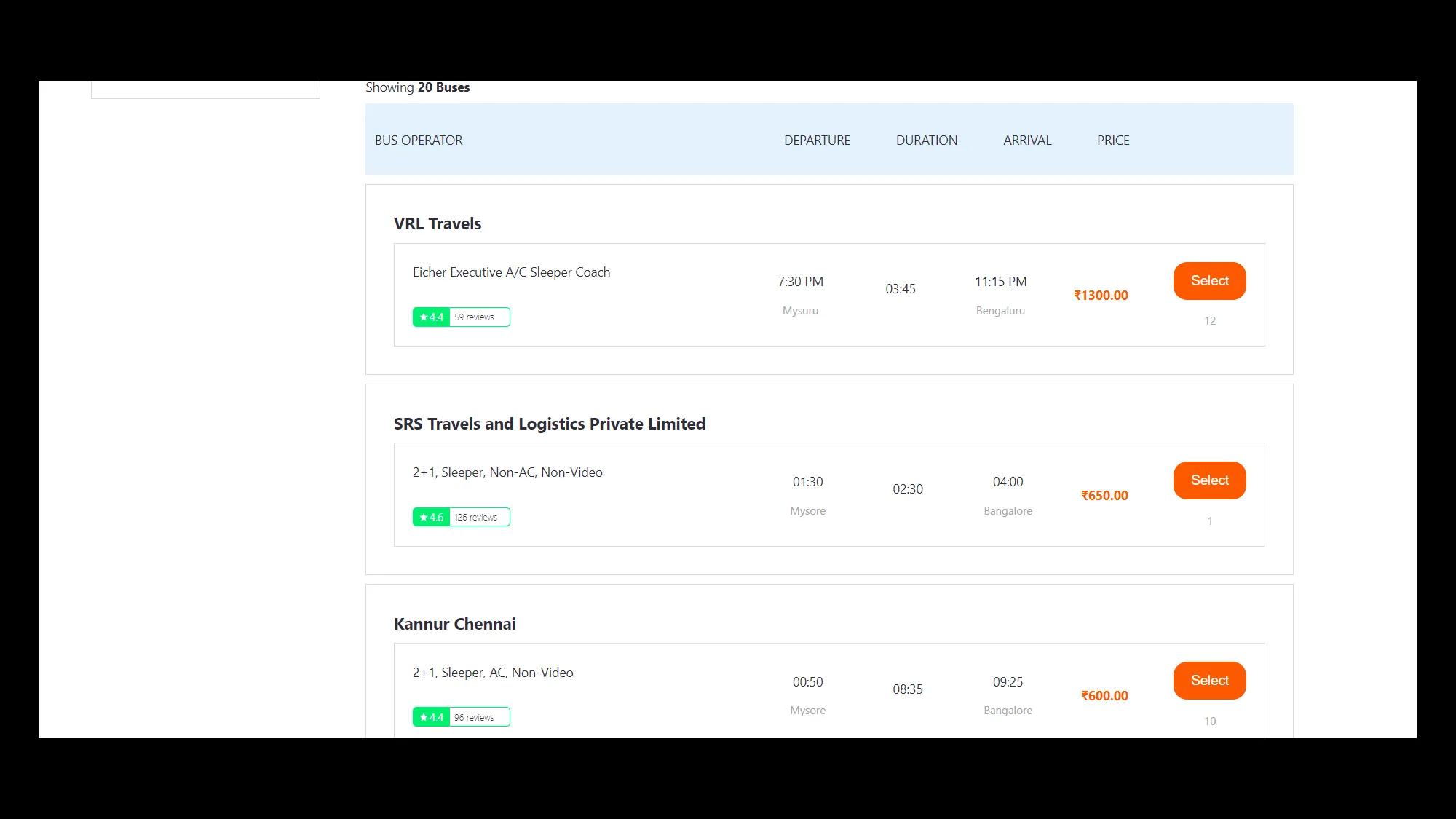Click the 00:50 departure time
Image resolution: width=1456 pixels, height=819 pixels.
(807, 682)
